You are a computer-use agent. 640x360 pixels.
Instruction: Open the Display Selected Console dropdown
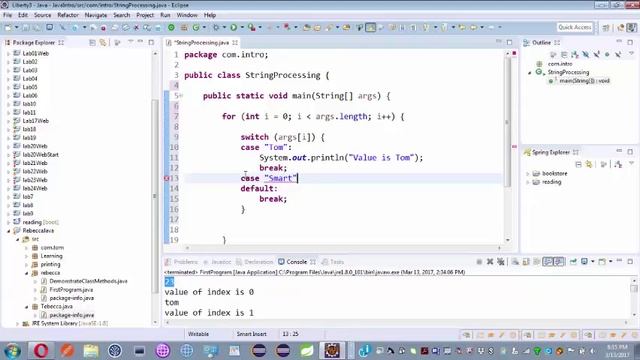point(593,262)
